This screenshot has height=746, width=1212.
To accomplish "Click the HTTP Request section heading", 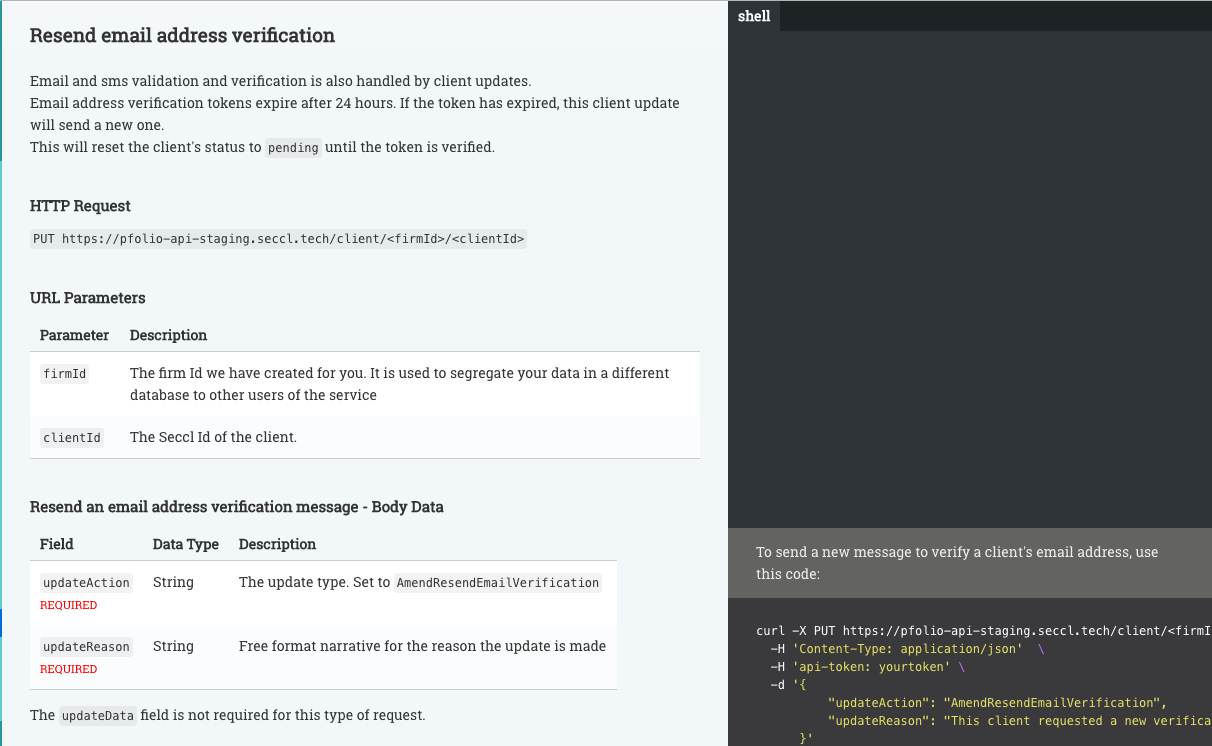I will tap(80, 206).
